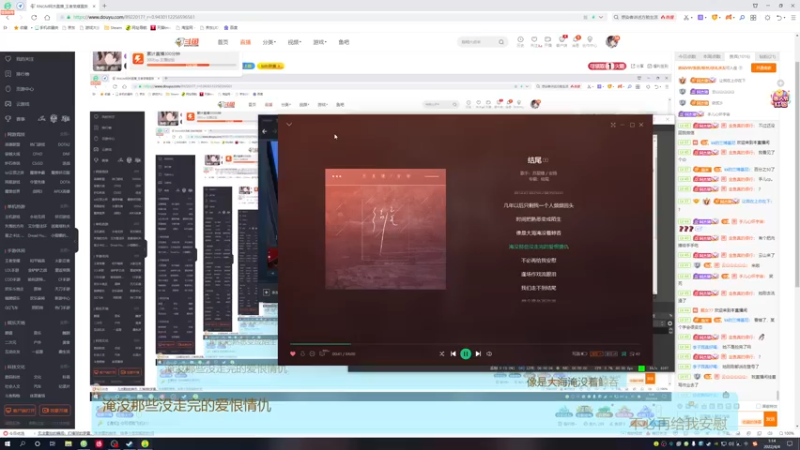The image size is (800, 450).
Task: Open streamer avatar thumbnail at top
Action: tap(107, 61)
